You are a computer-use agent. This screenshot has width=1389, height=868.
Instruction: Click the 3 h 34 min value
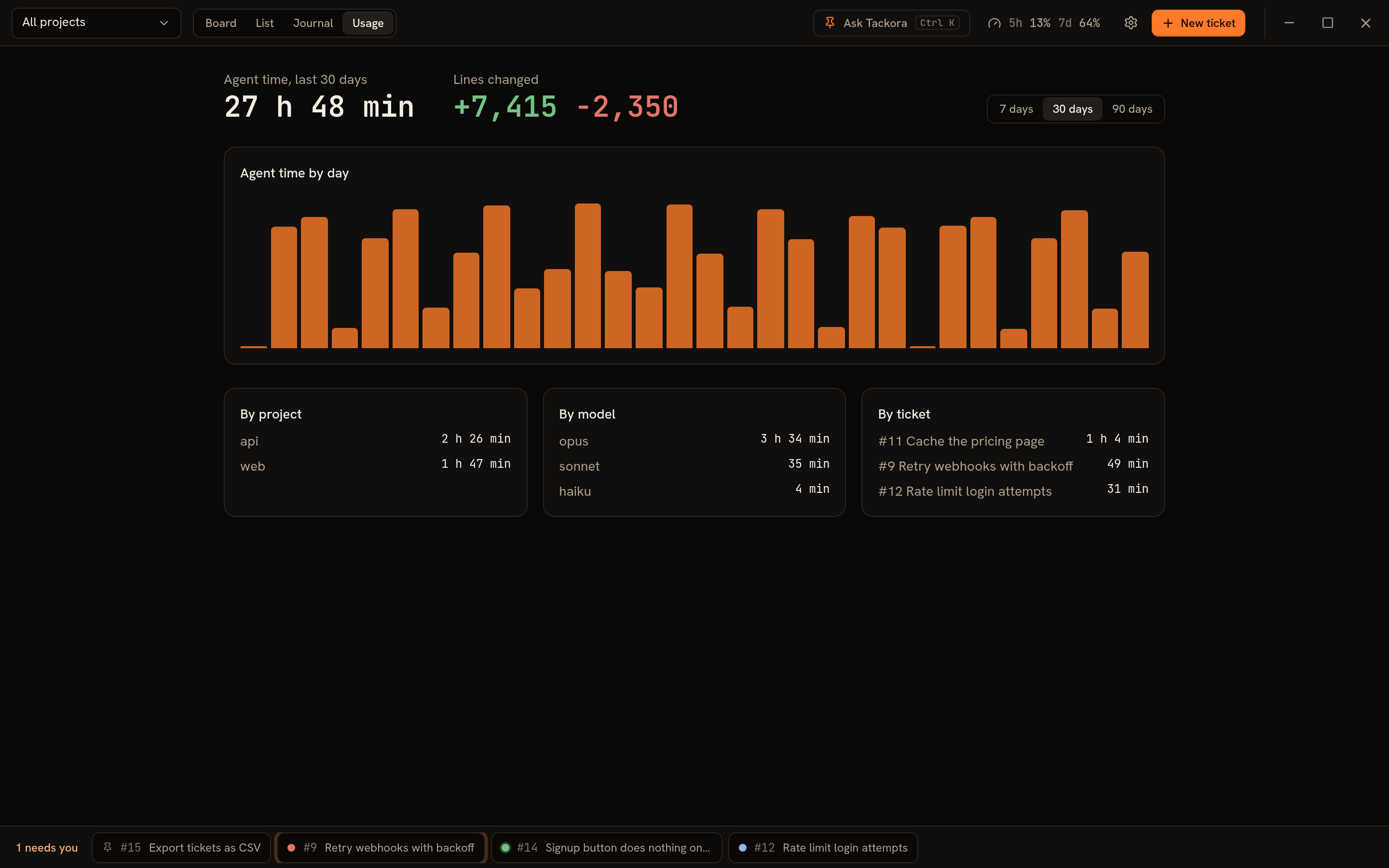click(795, 439)
